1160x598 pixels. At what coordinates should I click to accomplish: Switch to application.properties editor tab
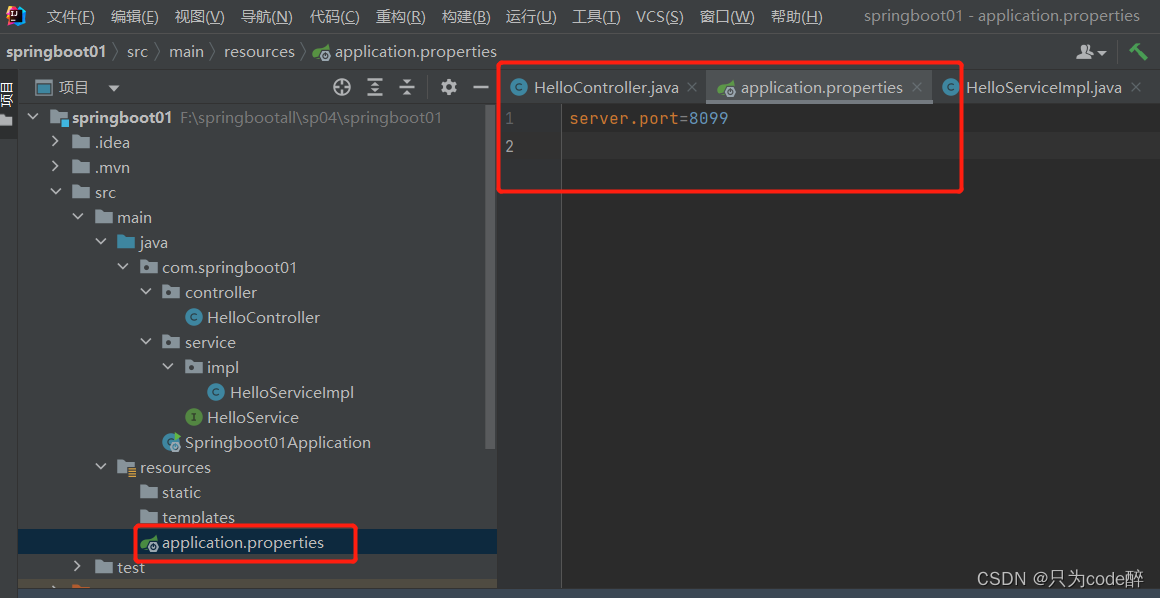pyautogui.click(x=821, y=87)
